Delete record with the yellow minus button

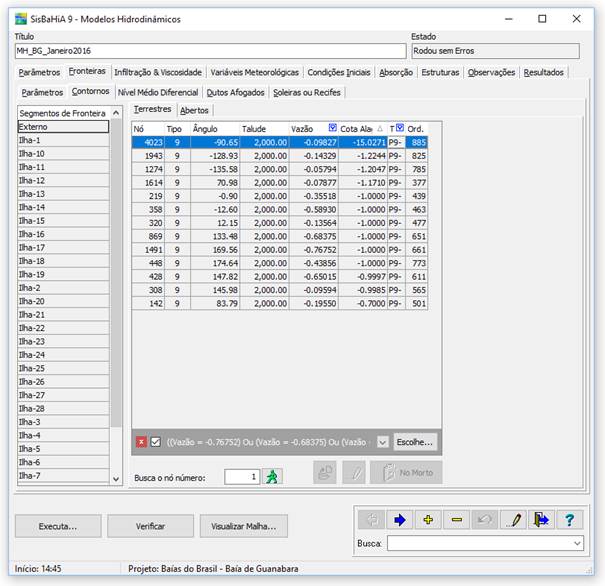pyautogui.click(x=456, y=520)
